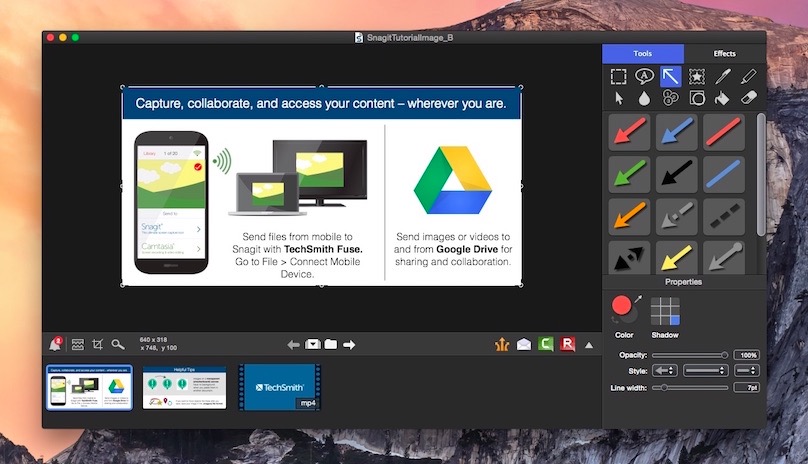The image size is (808, 464).
Task: Adjust the Line width slider
Action: 689,388
